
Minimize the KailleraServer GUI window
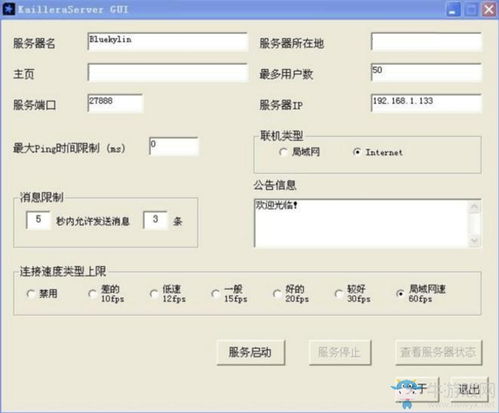[453, 9]
